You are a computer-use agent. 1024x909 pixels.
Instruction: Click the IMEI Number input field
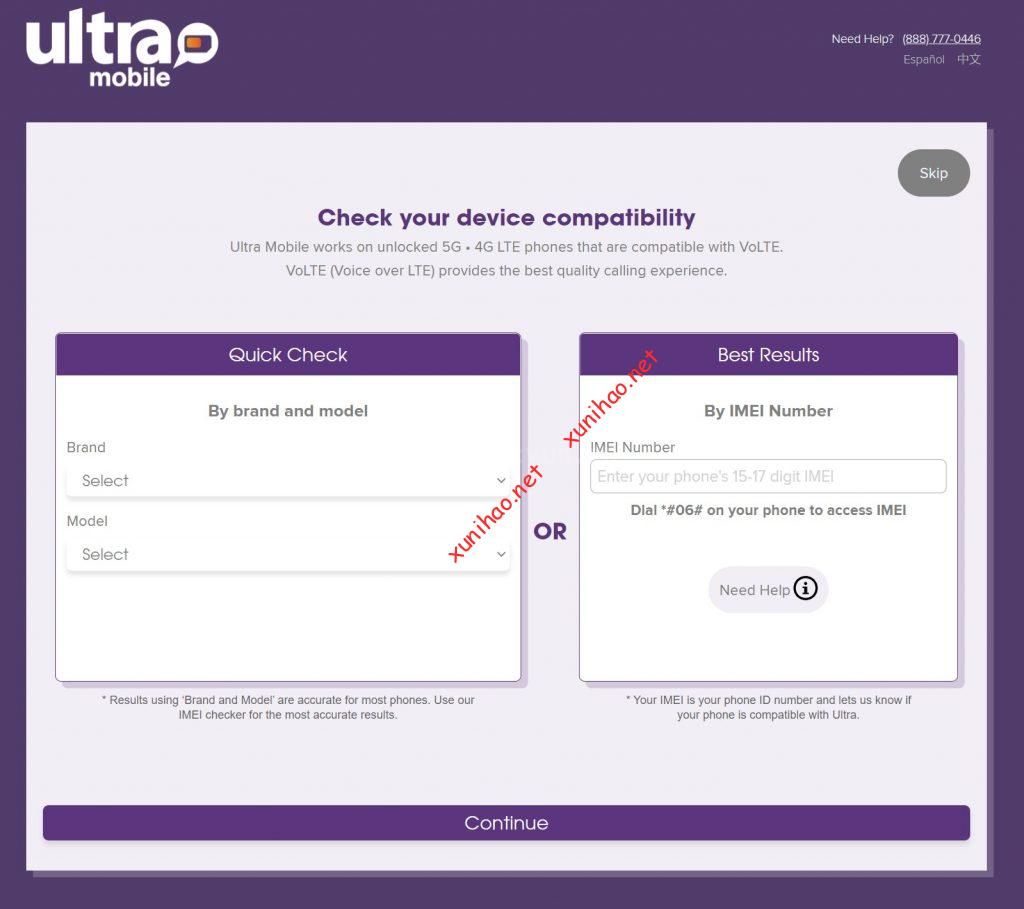point(768,476)
